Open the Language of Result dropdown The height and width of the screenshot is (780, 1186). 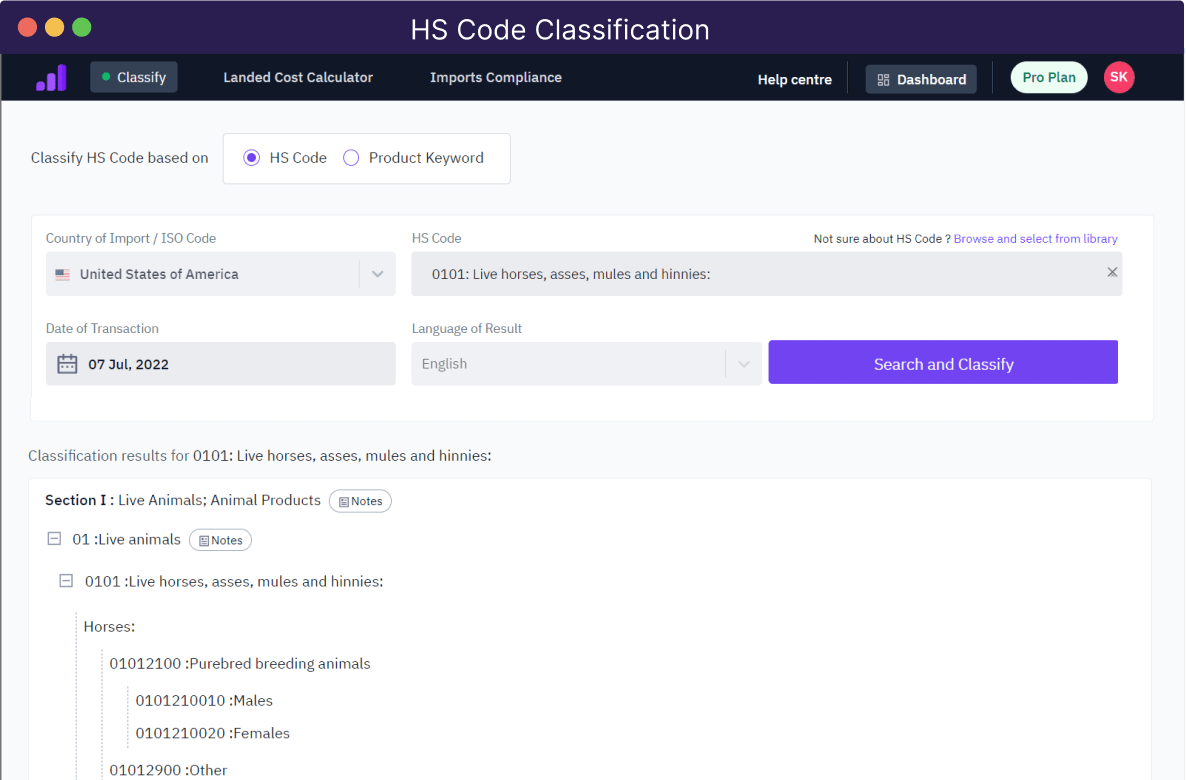[x=586, y=364]
